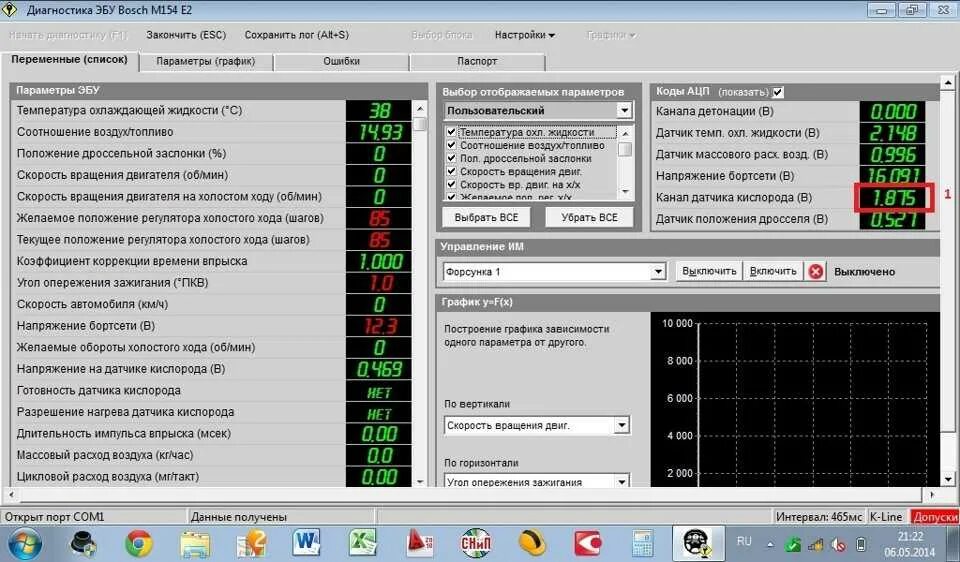Open the AutoCAD icon in the taskbar
This screenshot has width=960, height=562.
[x=419, y=544]
